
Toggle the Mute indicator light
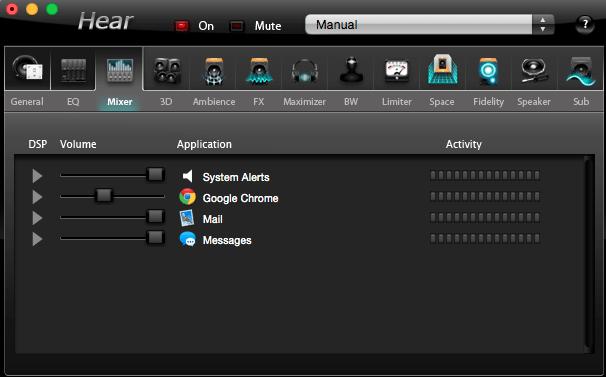click(236, 26)
